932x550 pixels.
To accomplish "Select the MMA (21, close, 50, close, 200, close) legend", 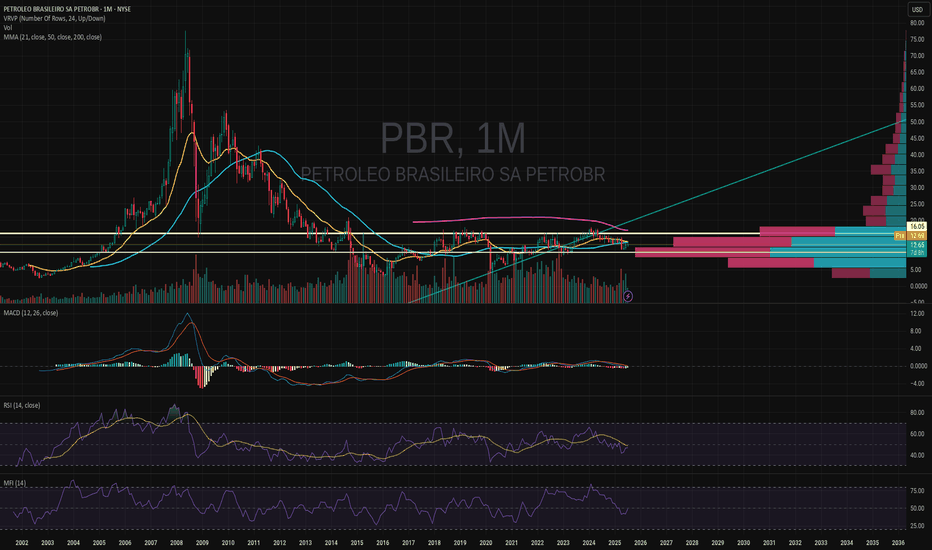I will (52, 37).
